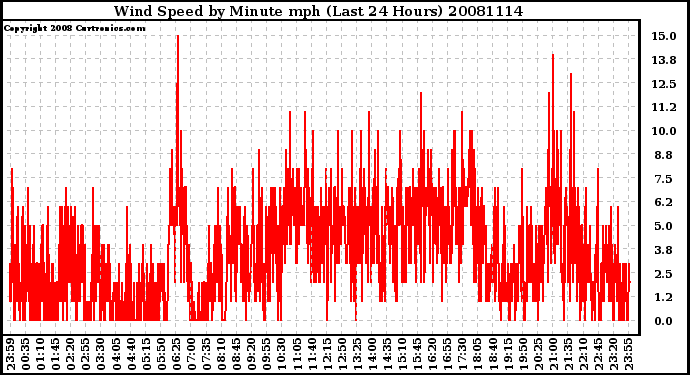The image size is (690, 375).
Task: Click the 07:00 time label
Action: tap(191, 354)
